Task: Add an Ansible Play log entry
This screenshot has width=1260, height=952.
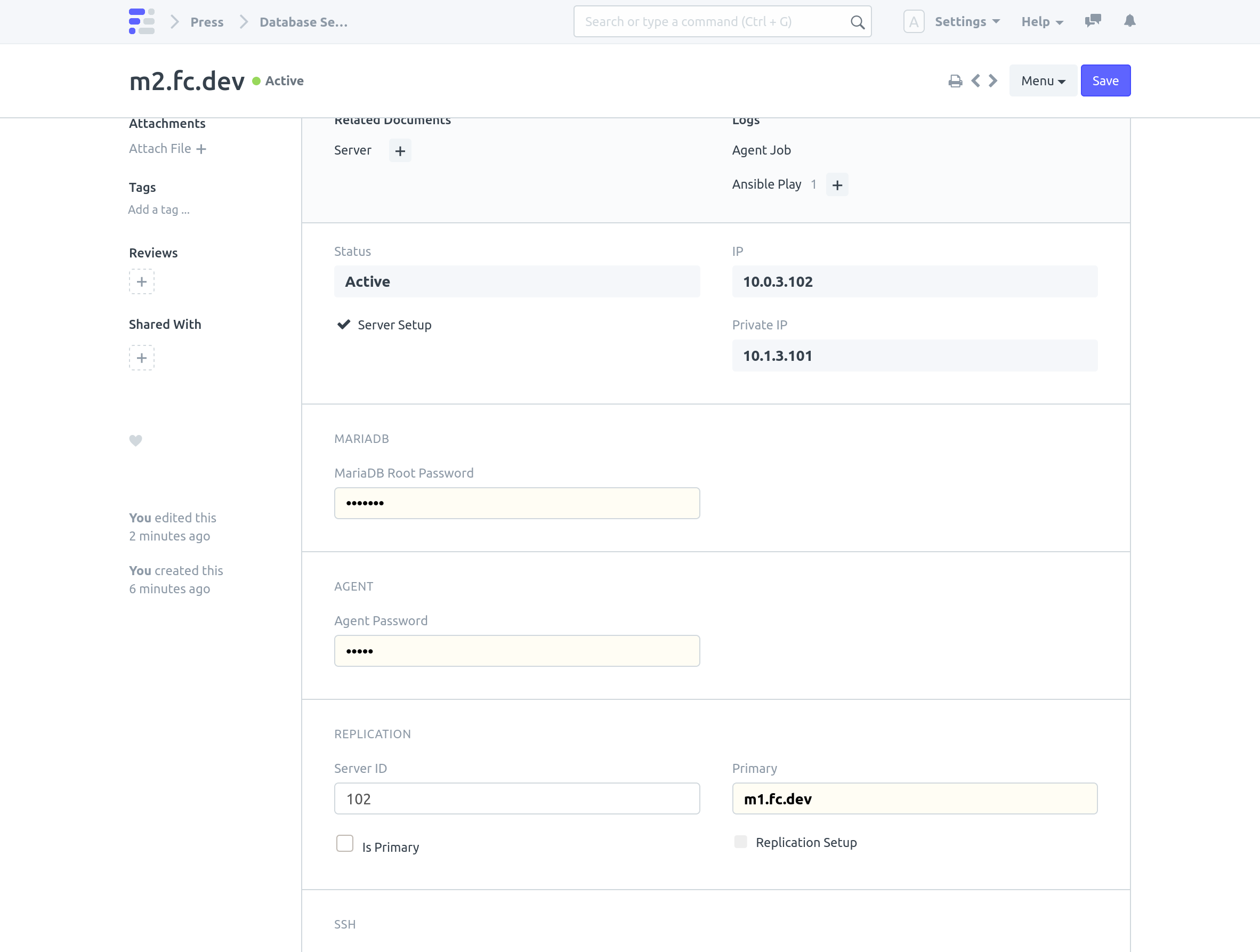Action: [837, 184]
